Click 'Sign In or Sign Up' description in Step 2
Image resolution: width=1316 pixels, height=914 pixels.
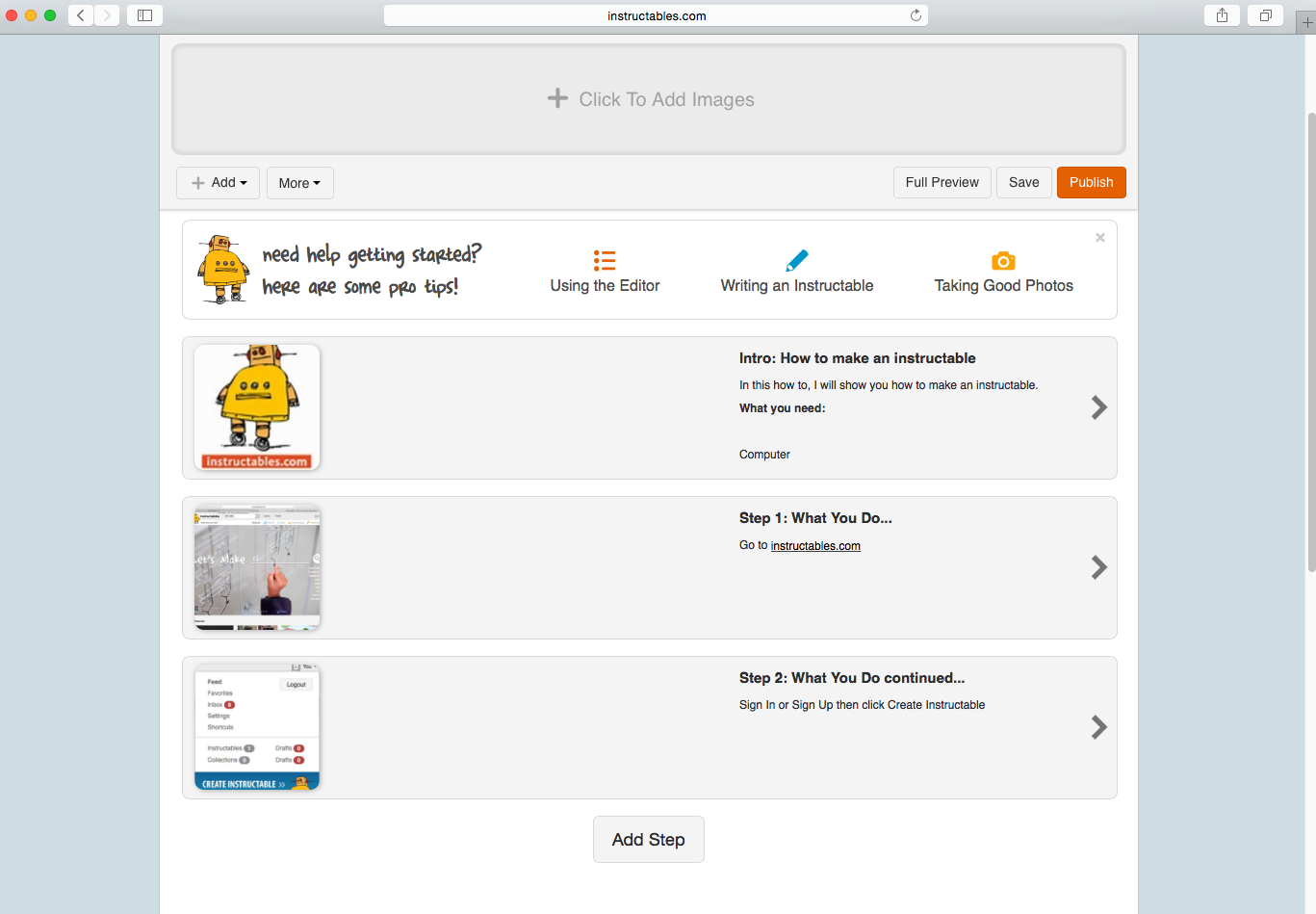(x=863, y=705)
